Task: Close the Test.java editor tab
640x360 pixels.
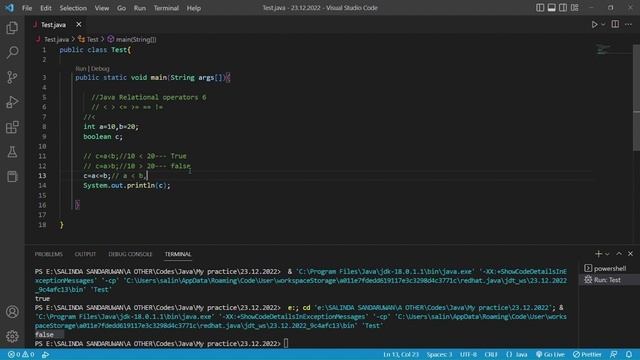Action: click(x=79, y=24)
